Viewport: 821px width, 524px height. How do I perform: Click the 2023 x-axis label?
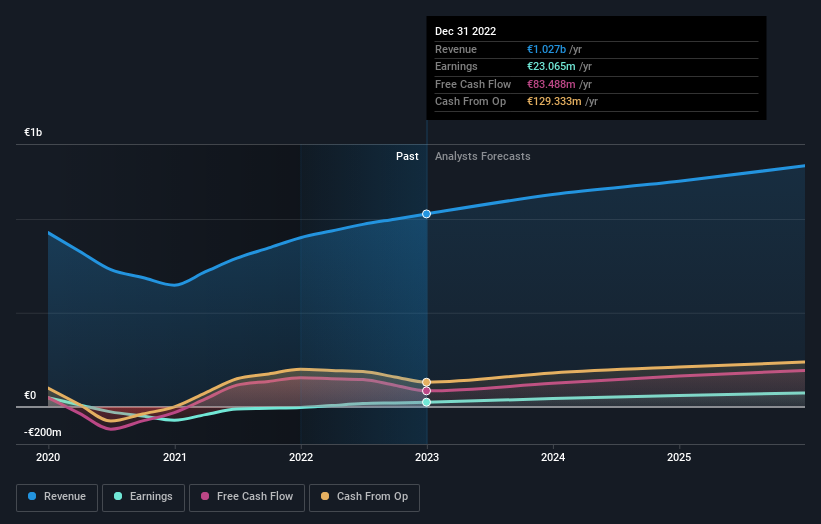coord(427,458)
